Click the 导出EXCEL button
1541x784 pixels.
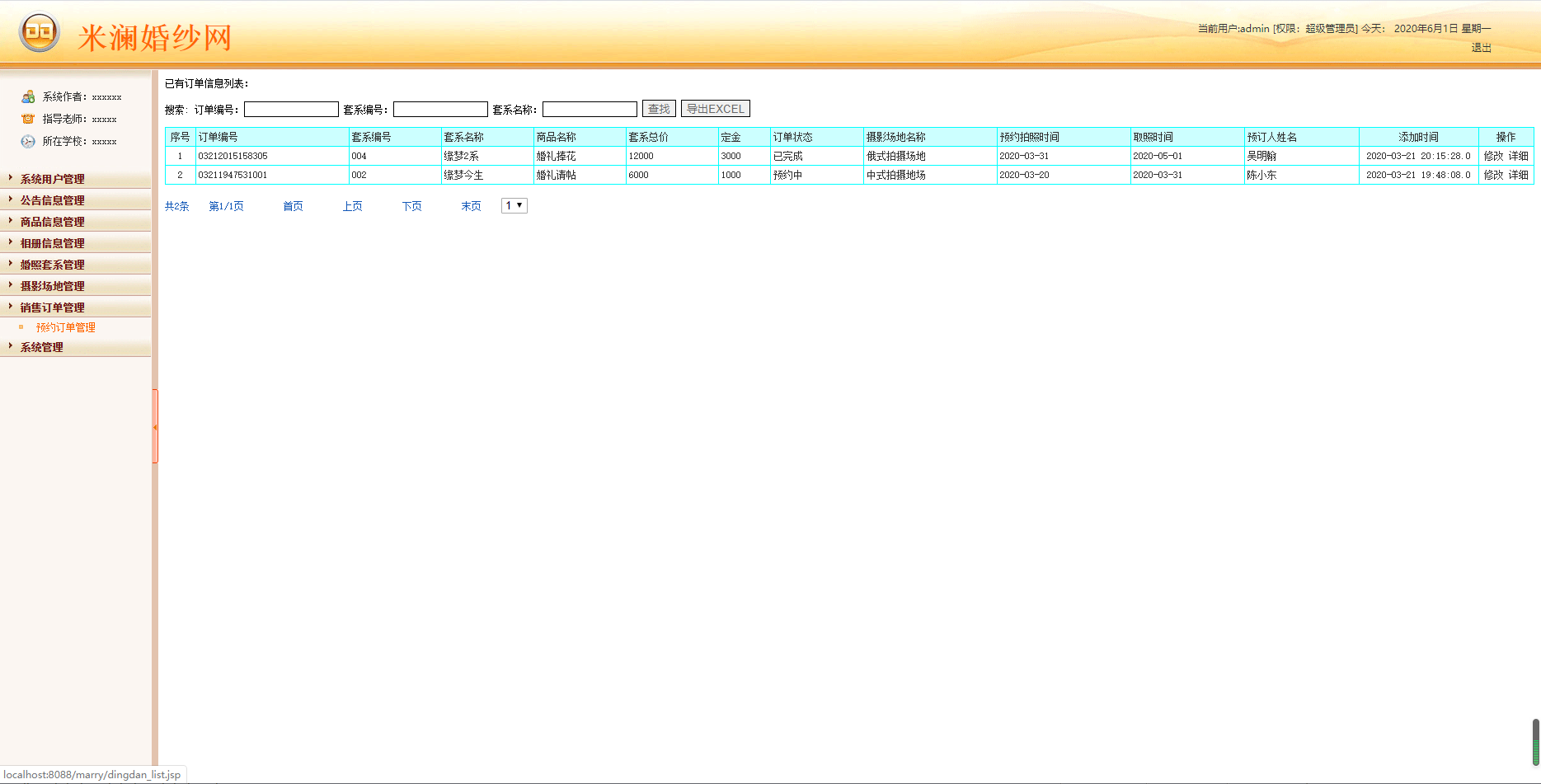point(716,109)
